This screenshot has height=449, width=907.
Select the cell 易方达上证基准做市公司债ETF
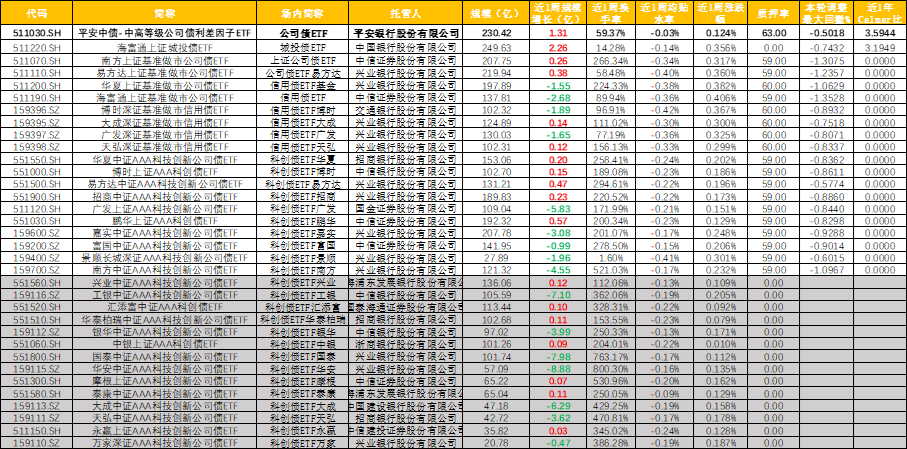click(x=164, y=73)
